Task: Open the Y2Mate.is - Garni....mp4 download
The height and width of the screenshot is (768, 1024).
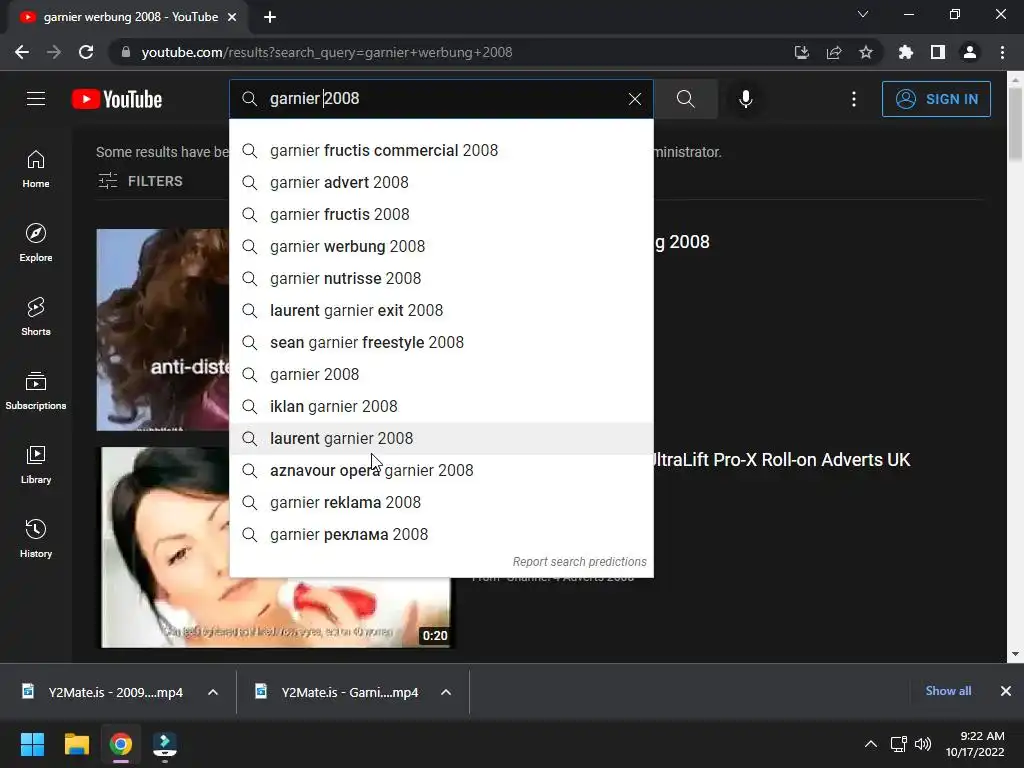Action: point(338,692)
